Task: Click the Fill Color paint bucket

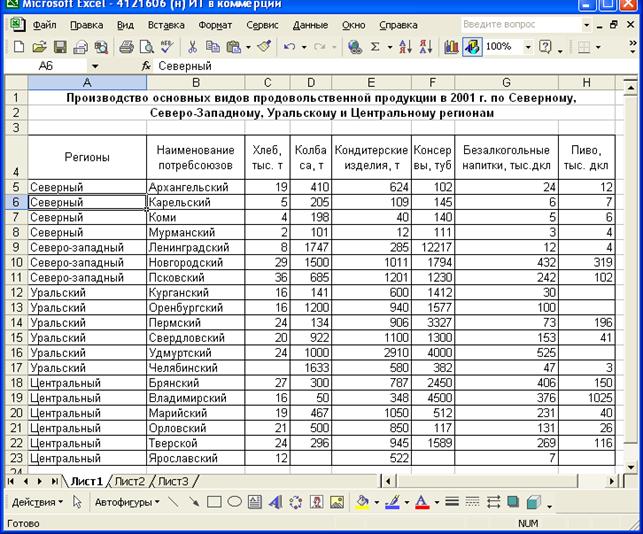Action: click(x=362, y=502)
